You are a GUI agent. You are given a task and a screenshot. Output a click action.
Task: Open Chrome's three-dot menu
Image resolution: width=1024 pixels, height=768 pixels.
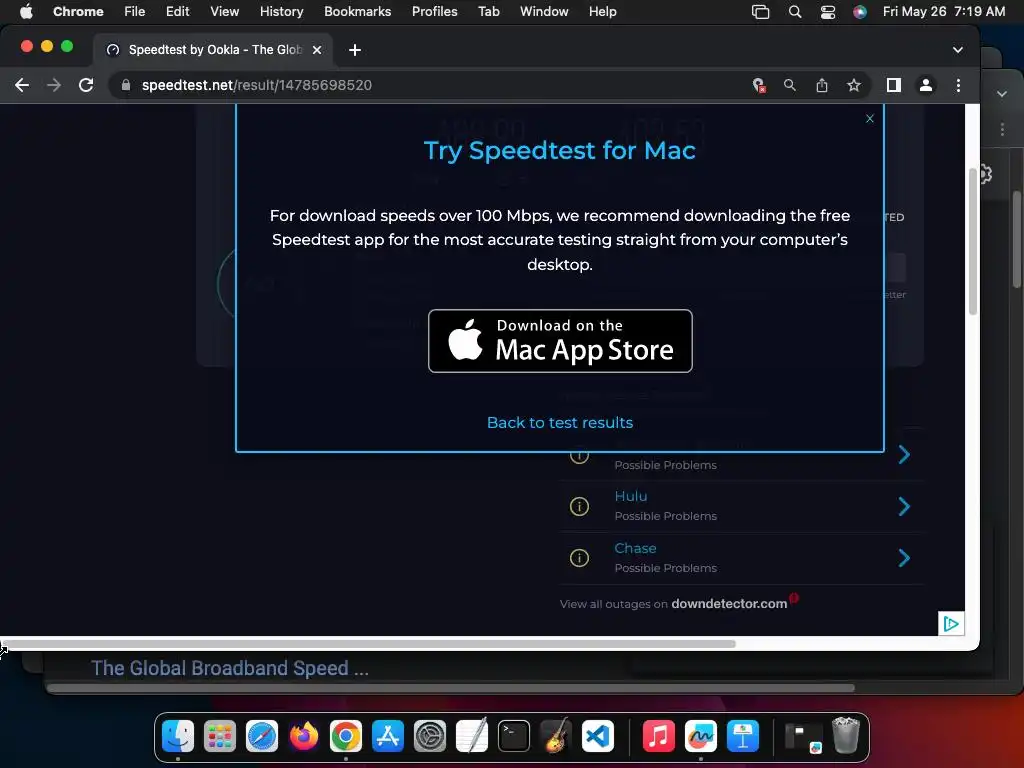click(958, 85)
